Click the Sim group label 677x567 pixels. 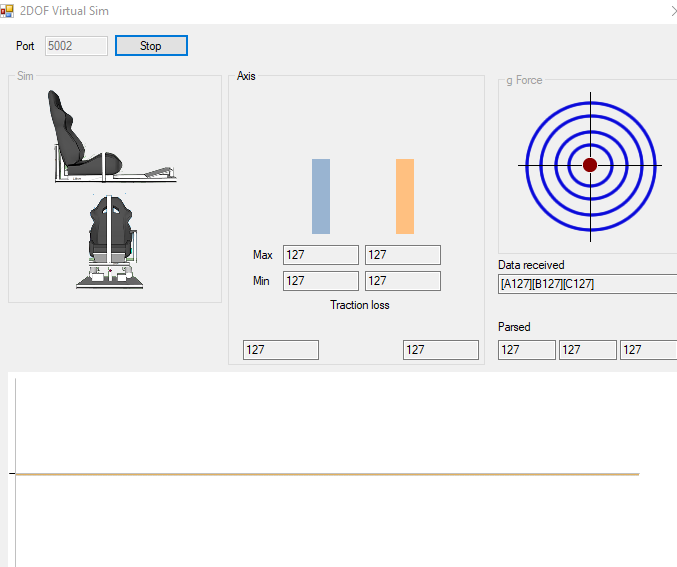click(25, 76)
